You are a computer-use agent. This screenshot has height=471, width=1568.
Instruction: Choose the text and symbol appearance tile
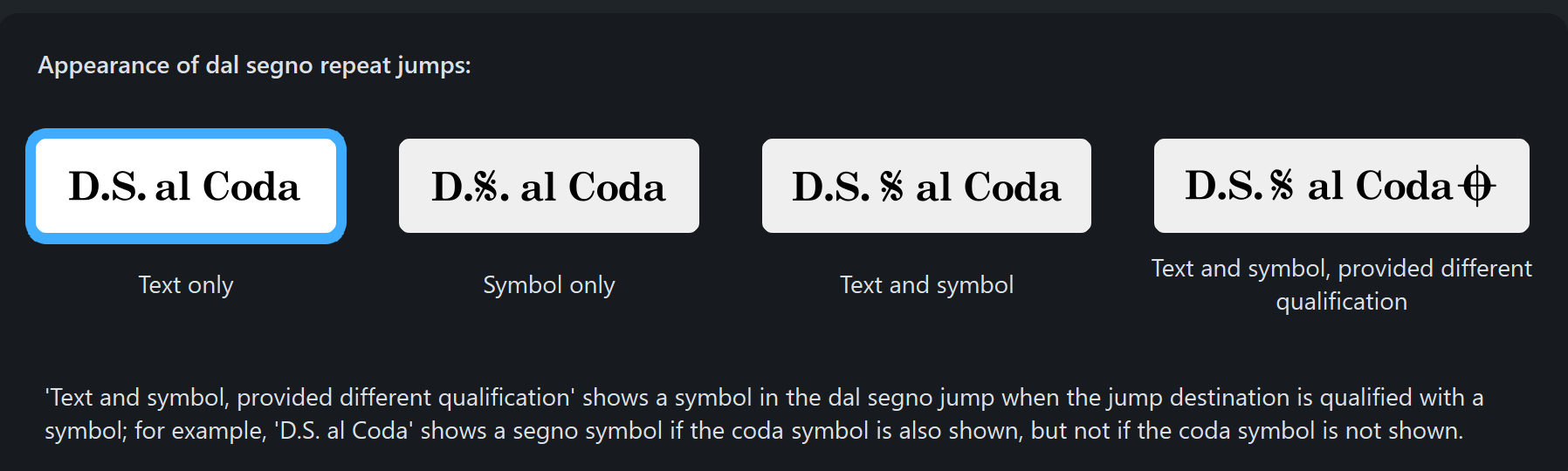926,186
